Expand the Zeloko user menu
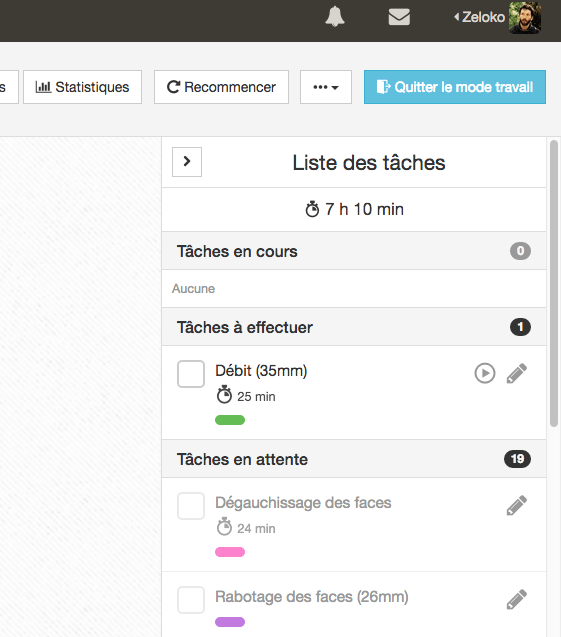561x637 pixels. pos(479,17)
